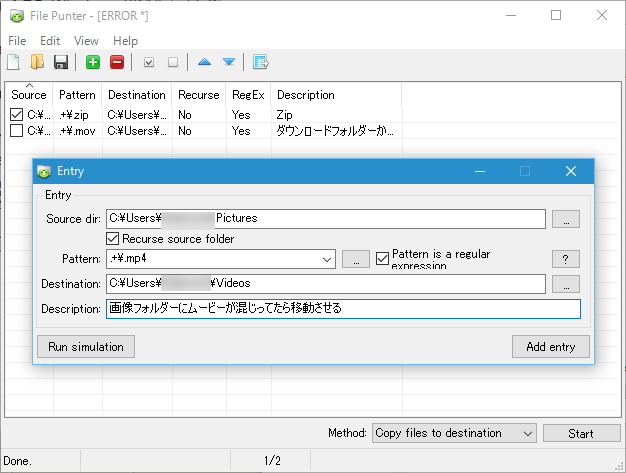Remove entry with red minus icon
Screen dimensions: 626x473
117,62
